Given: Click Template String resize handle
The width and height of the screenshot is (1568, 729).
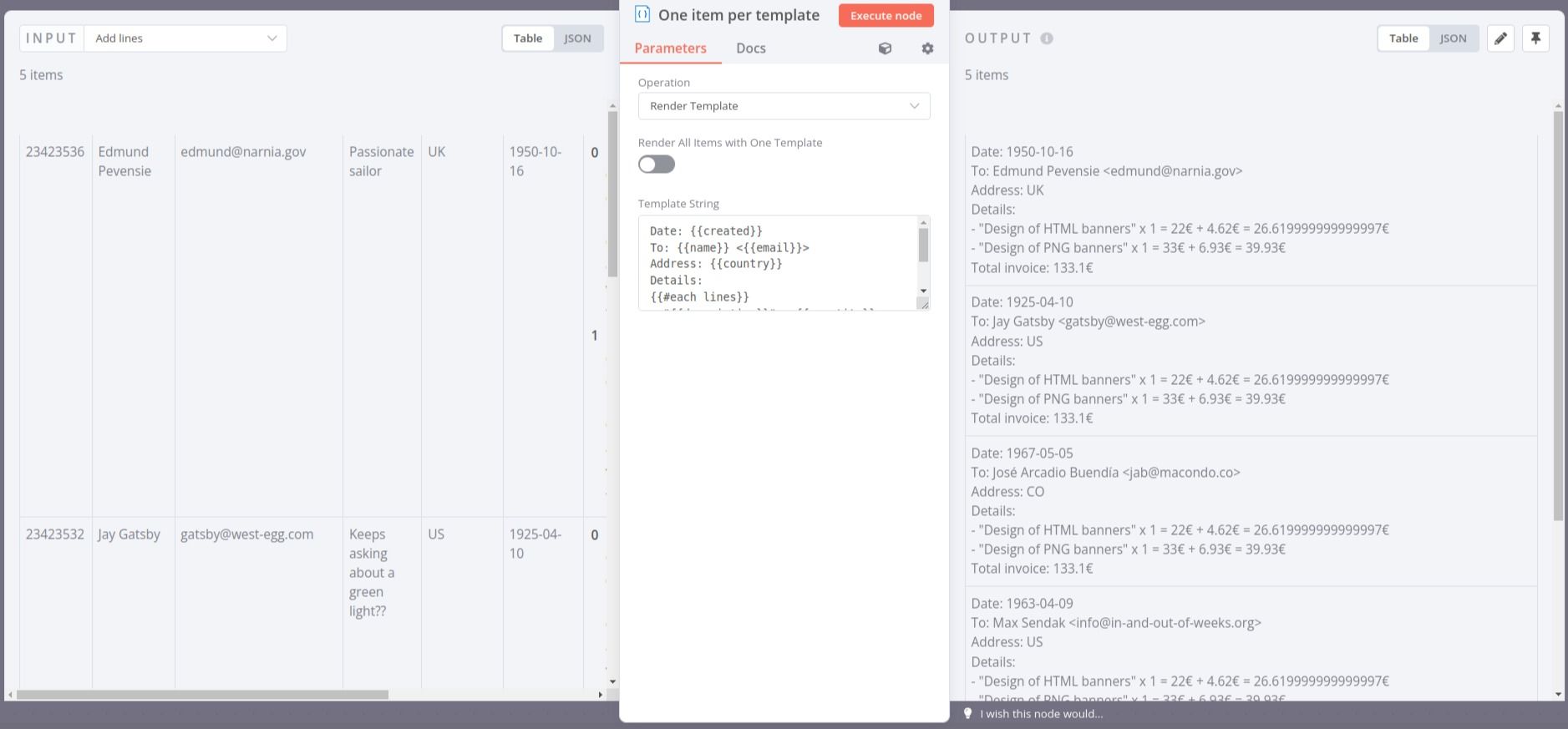Looking at the screenshot, I should (923, 305).
